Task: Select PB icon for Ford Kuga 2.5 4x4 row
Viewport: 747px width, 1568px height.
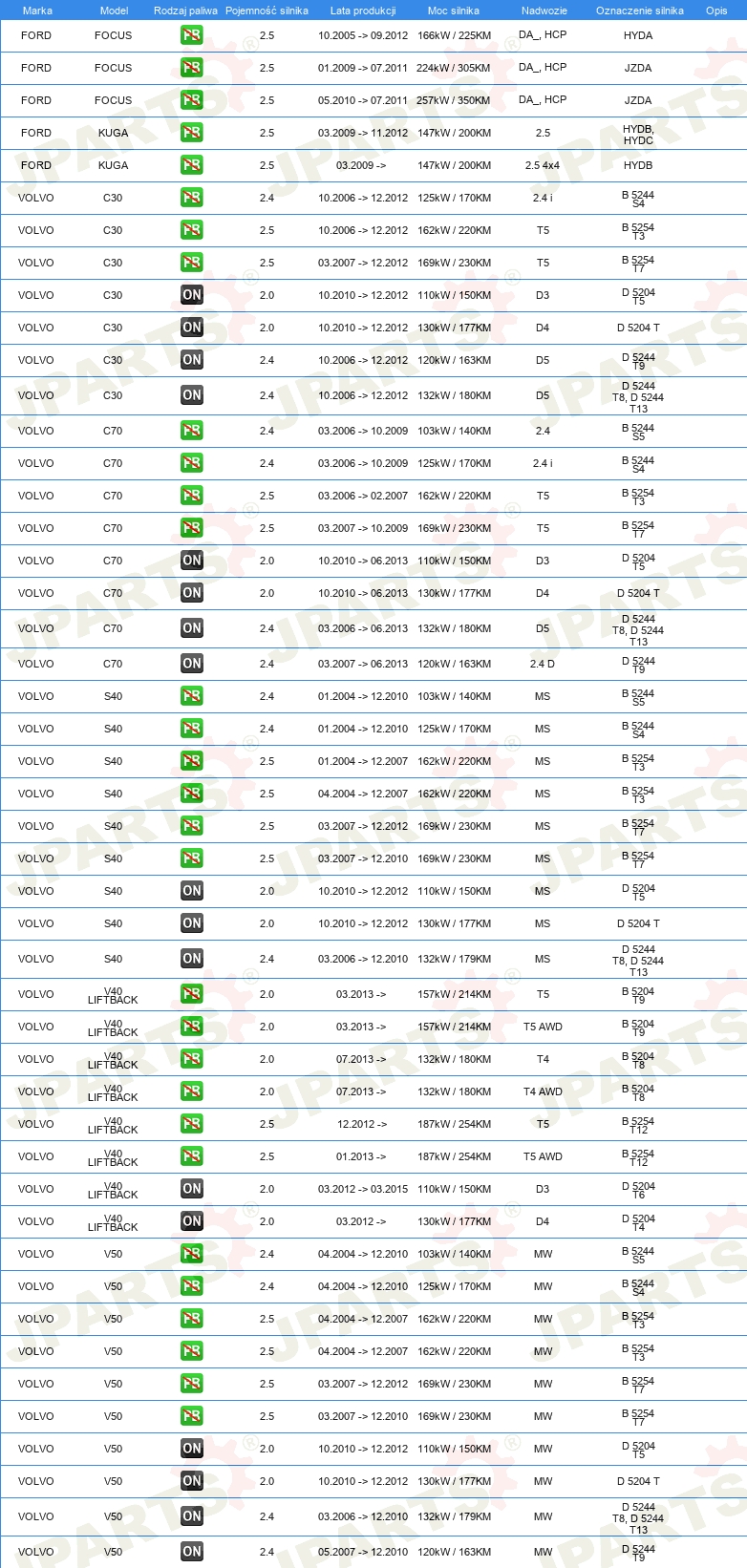Action: [192, 165]
